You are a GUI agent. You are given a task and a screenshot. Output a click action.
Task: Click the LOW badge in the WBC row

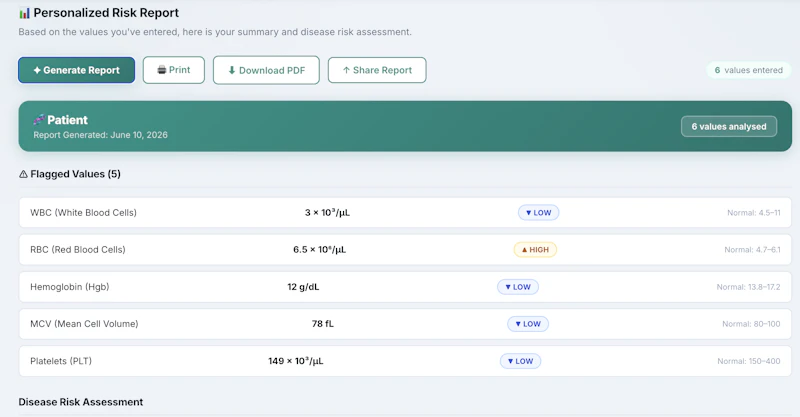tap(538, 213)
